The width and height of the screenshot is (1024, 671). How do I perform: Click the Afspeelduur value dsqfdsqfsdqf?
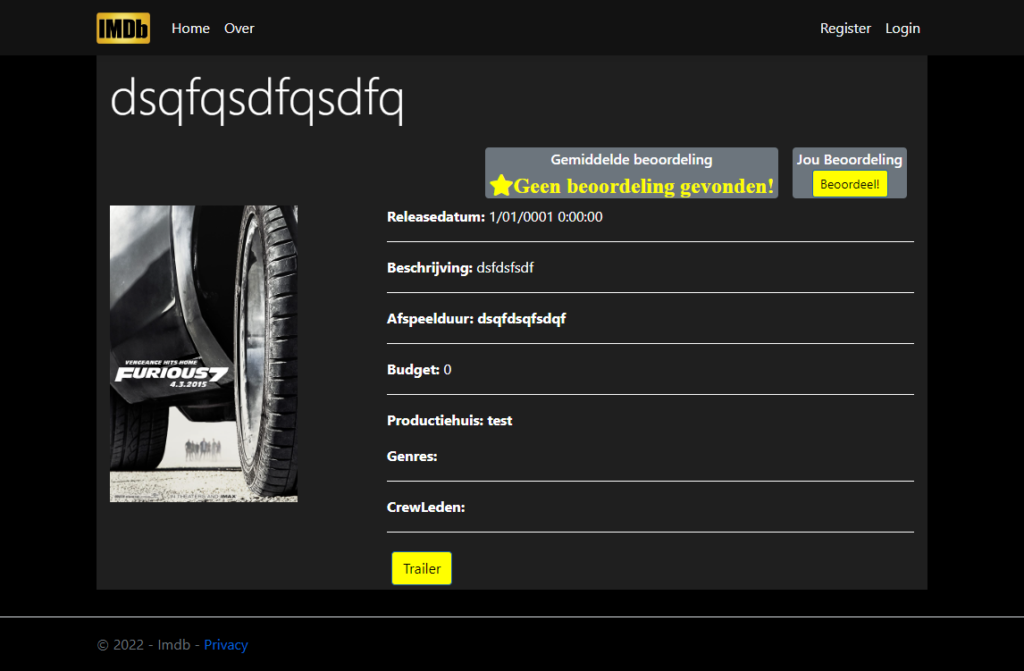tap(522, 319)
